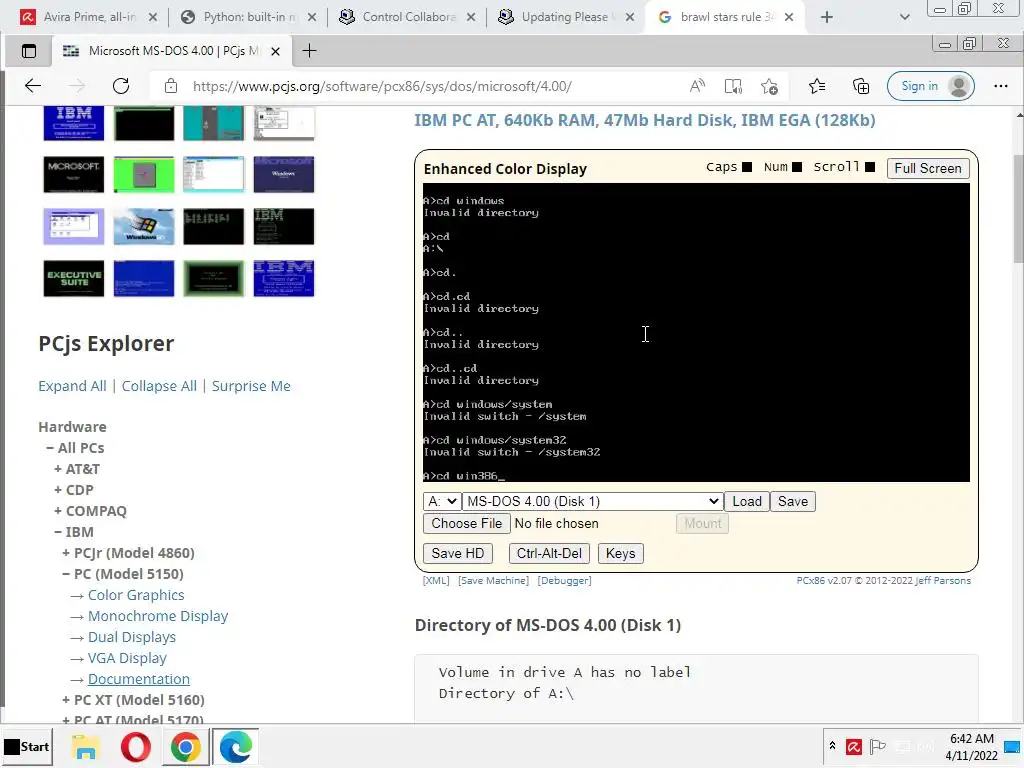This screenshot has width=1024, height=768.
Task: Click Expand All link
Action: coord(72,386)
